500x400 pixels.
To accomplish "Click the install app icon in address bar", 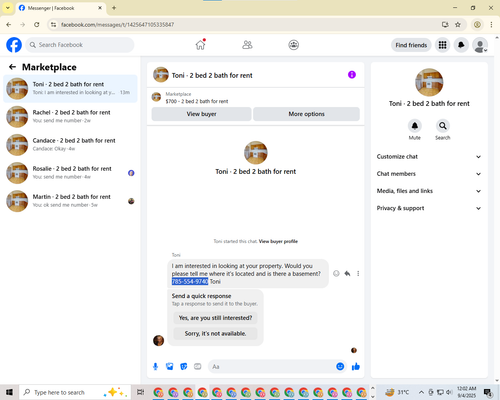I will (445, 25).
